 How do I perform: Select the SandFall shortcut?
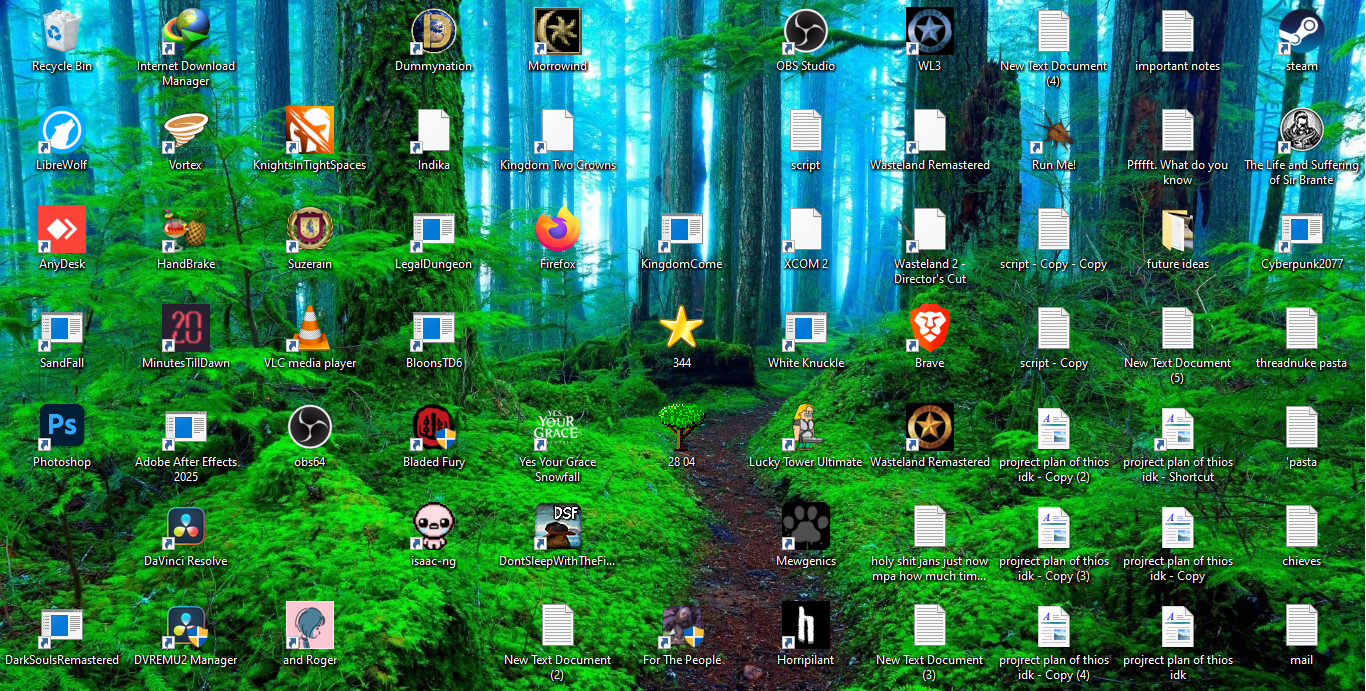coord(62,328)
